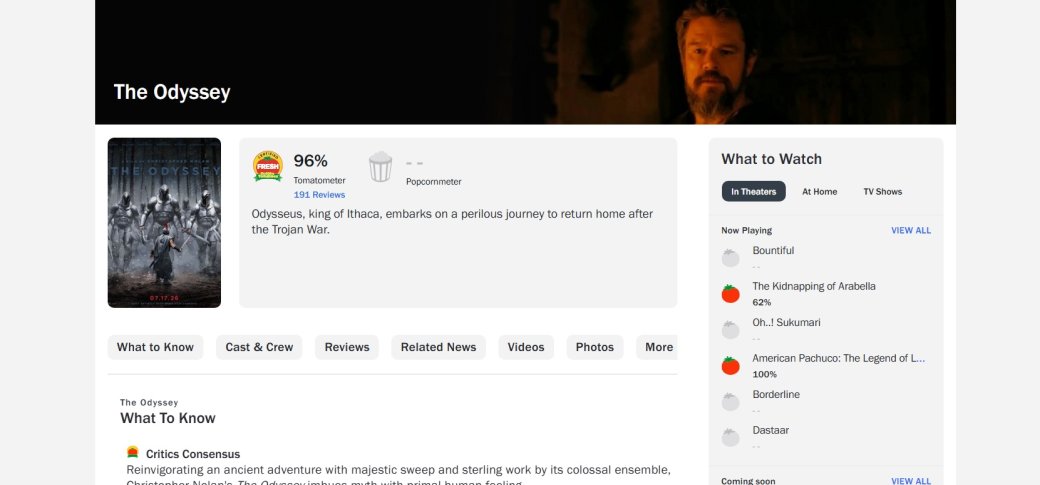Click the gray tomato icon next to Dastaar
1040x485 pixels.
pos(730,437)
